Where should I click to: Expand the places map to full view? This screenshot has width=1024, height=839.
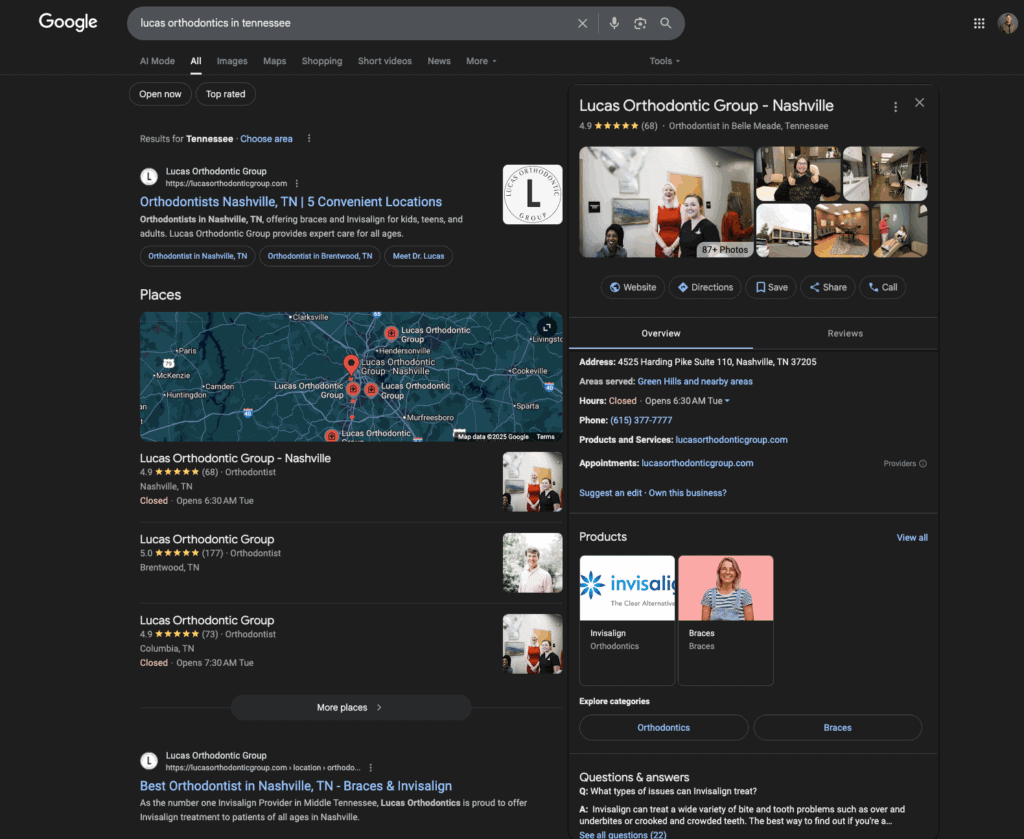pos(547,327)
